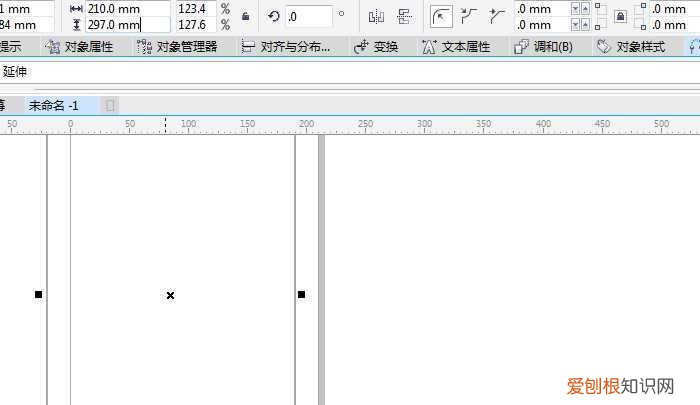The width and height of the screenshot is (700, 405).
Task: Toggle the edit corners together lock
Action: [620, 16]
